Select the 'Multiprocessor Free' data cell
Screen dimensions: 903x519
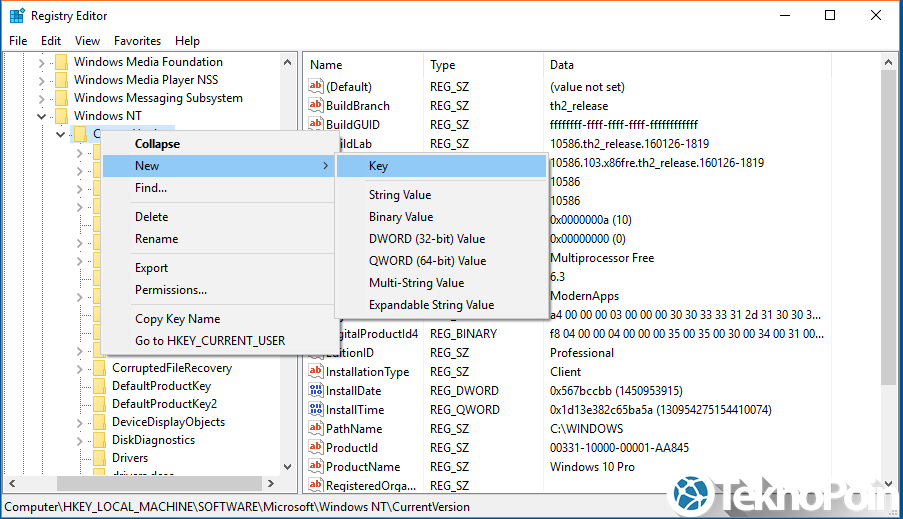pos(602,257)
